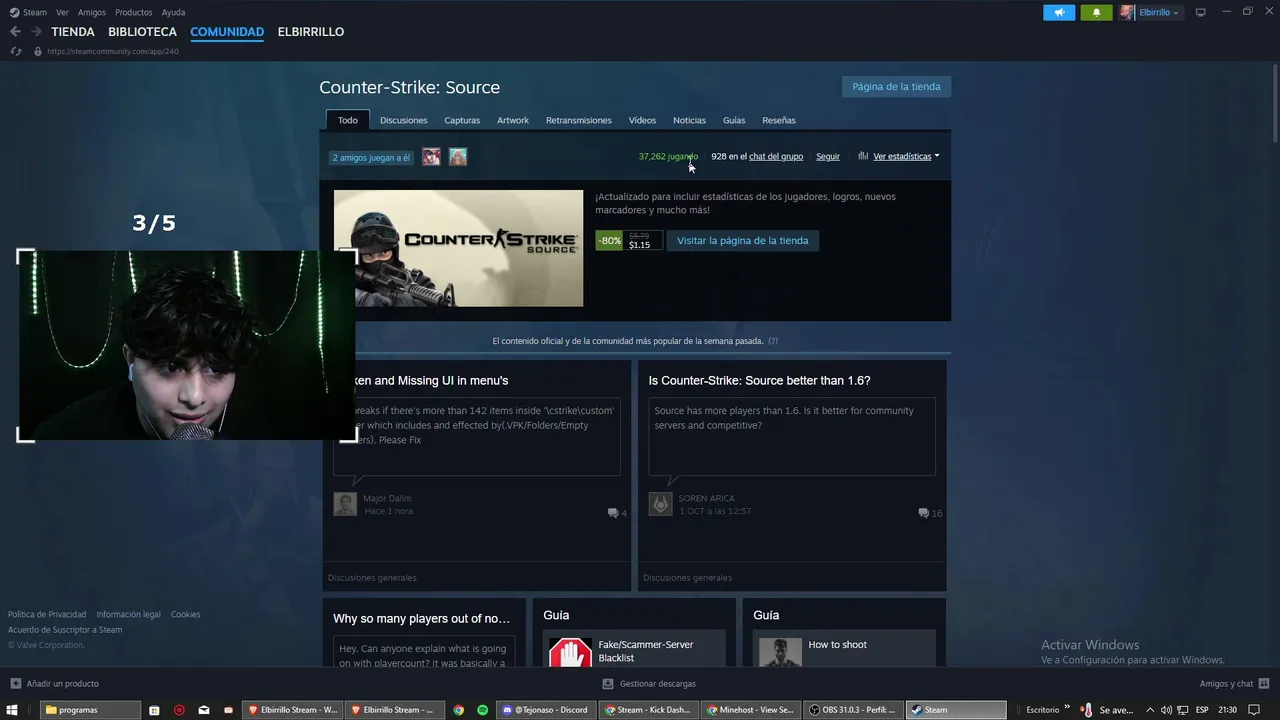This screenshot has width=1280, height=720.
Task: Open Gestionar descargas
Action: pos(649,684)
